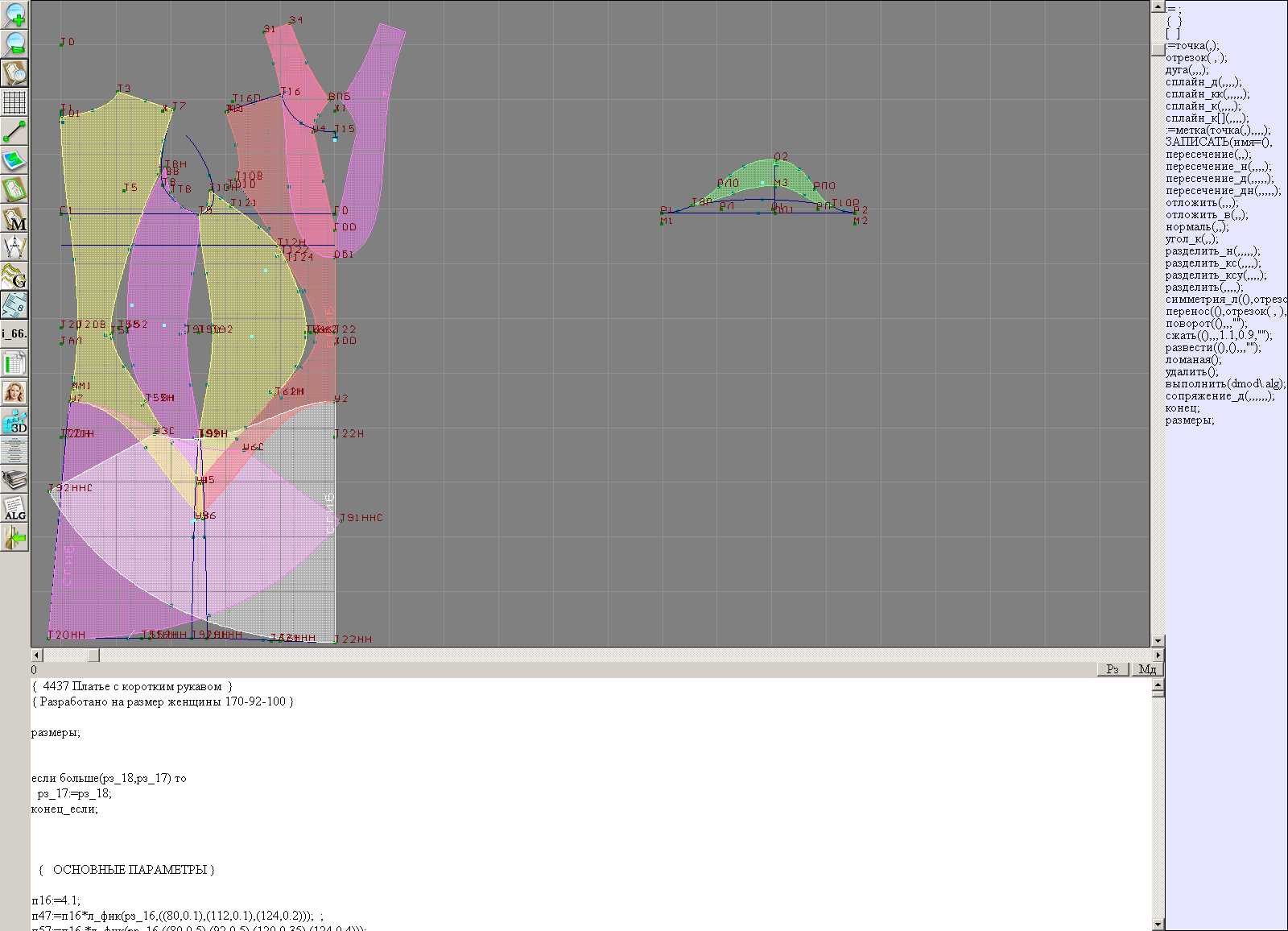Select 'пересечение' command in the right panel
1288x931 pixels.
point(1207,155)
